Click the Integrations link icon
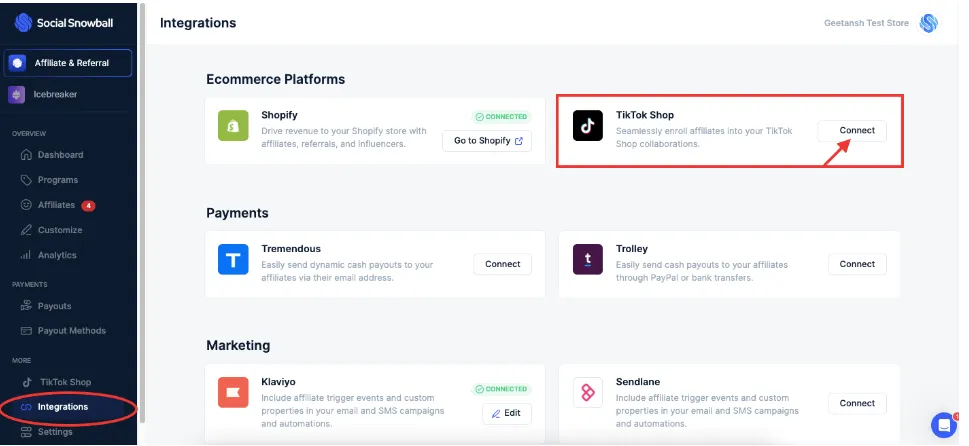The width and height of the screenshot is (969, 446). coord(26,407)
